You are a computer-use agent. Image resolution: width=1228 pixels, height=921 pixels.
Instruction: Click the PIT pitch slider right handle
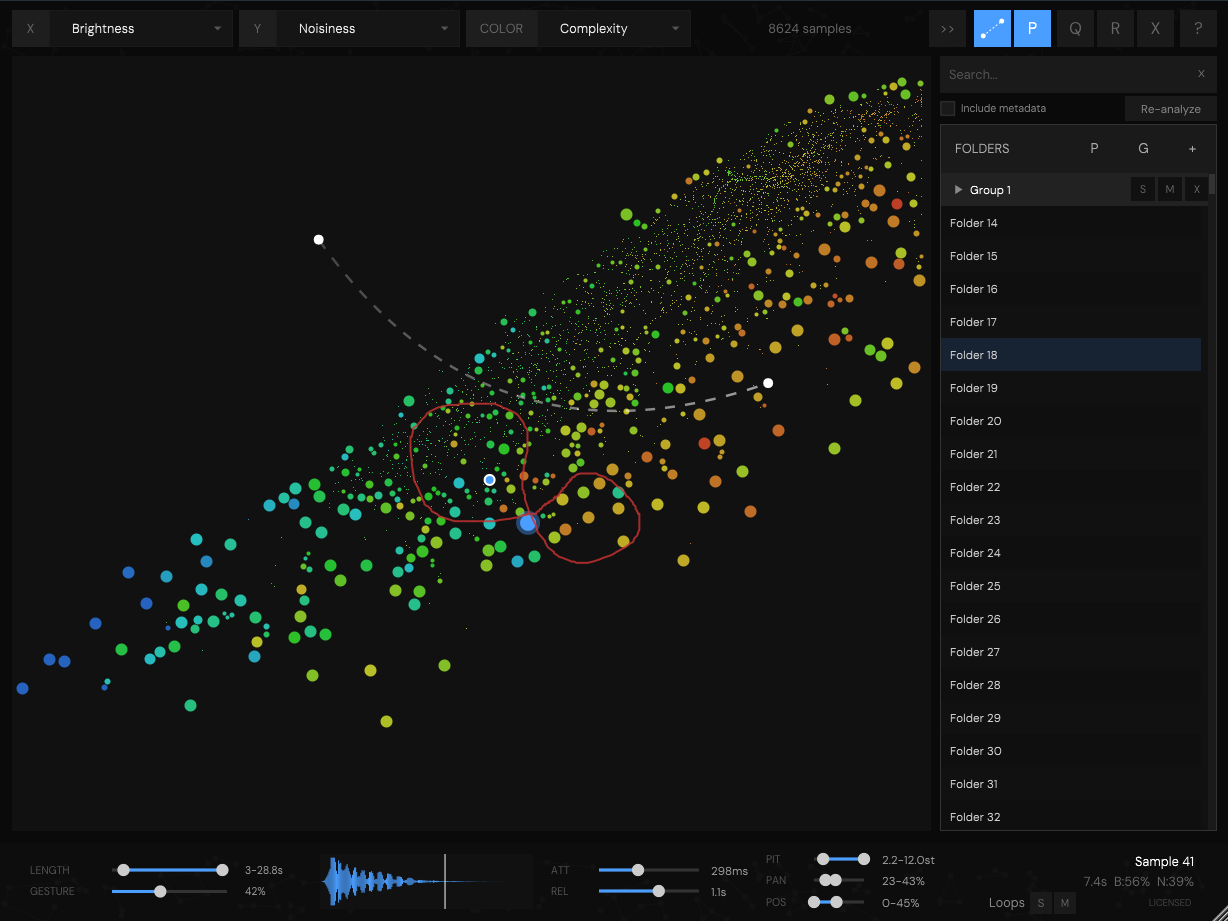coord(863,859)
